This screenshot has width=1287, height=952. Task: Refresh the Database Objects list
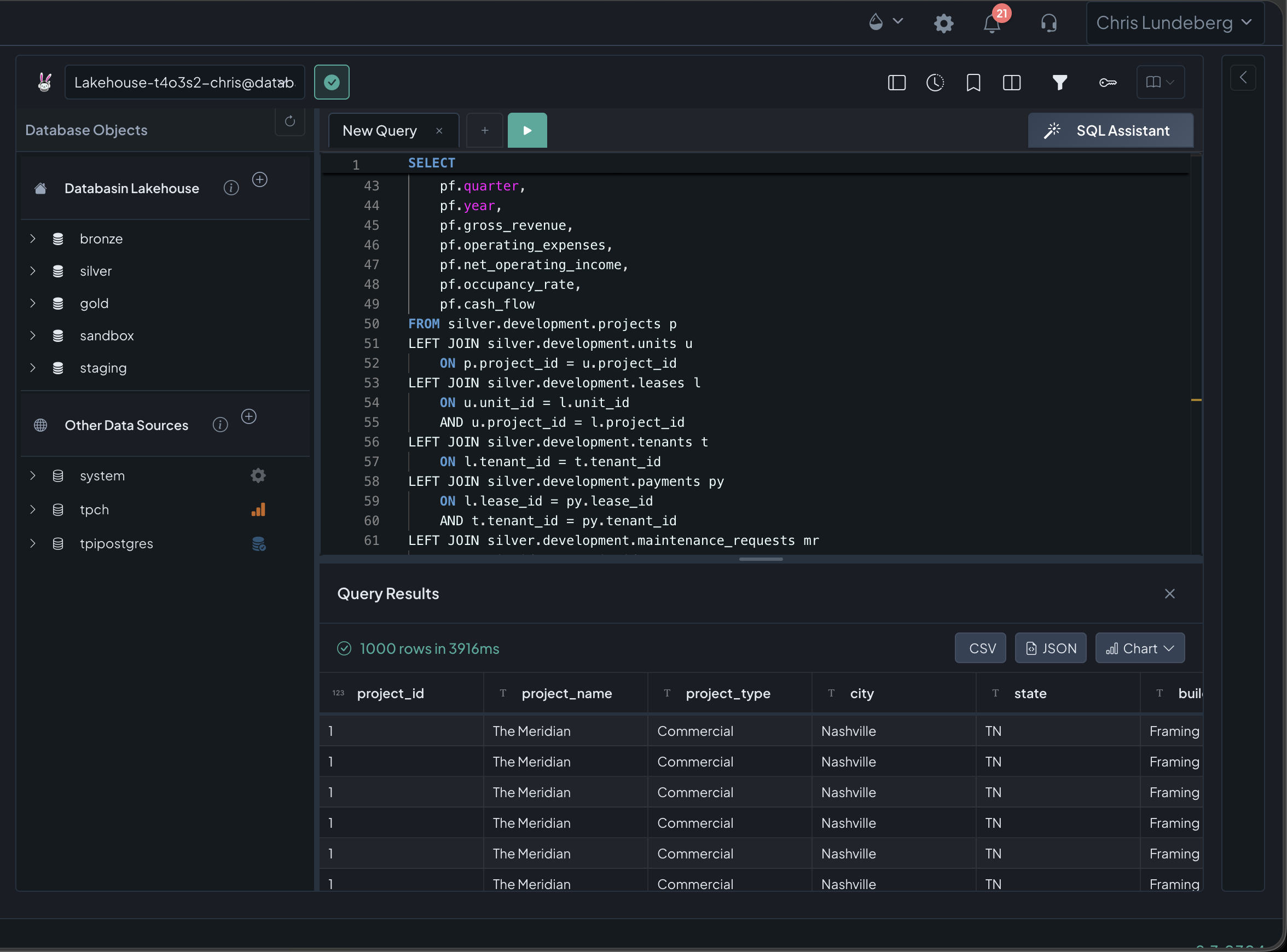pyautogui.click(x=290, y=121)
